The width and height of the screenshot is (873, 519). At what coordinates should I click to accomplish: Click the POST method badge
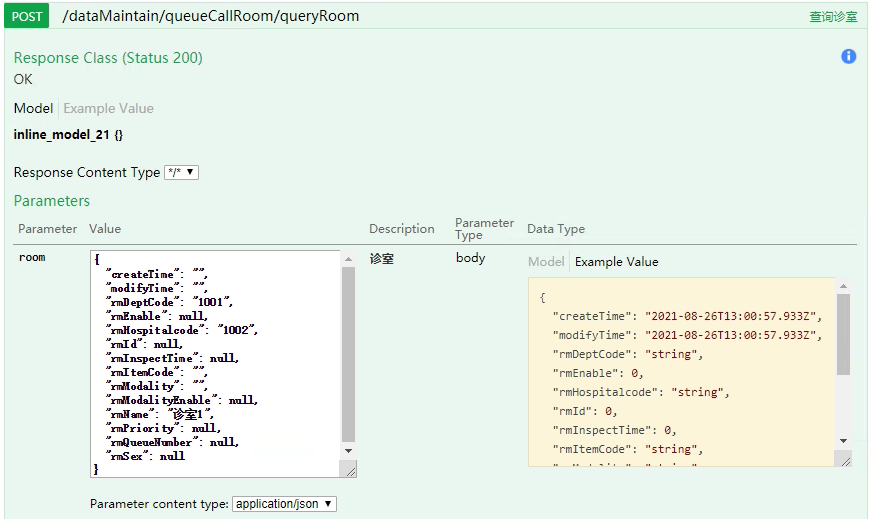[x=27, y=16]
